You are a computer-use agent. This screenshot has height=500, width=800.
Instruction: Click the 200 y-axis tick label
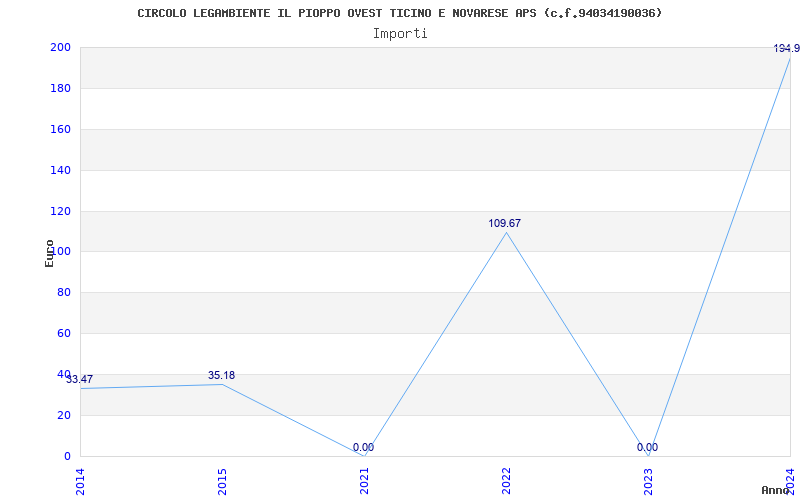pos(60,47)
